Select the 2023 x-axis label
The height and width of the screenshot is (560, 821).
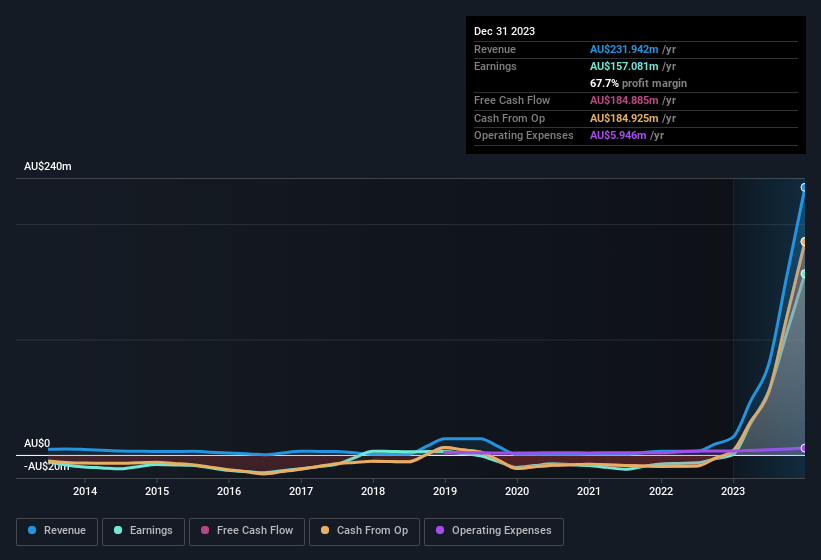(x=733, y=491)
